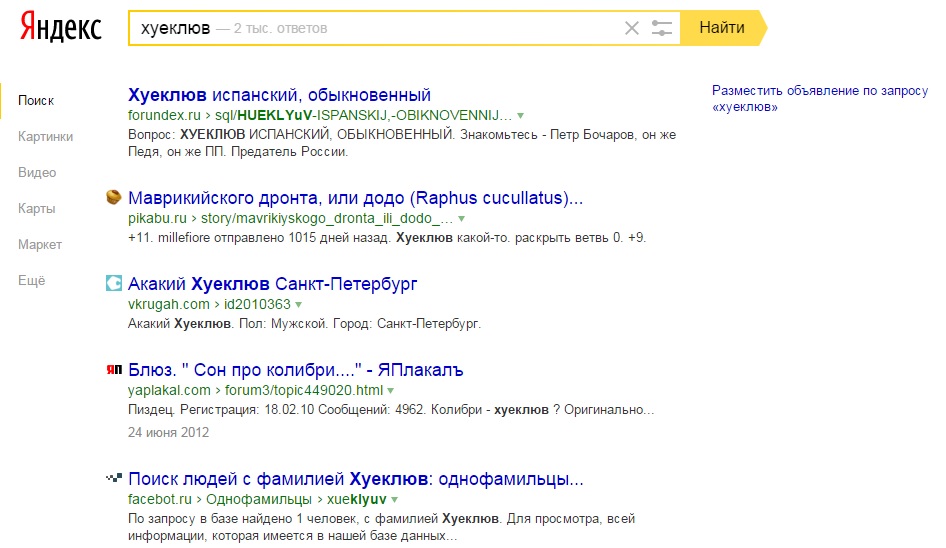Click the yaplakal.com domain link

[170, 390]
